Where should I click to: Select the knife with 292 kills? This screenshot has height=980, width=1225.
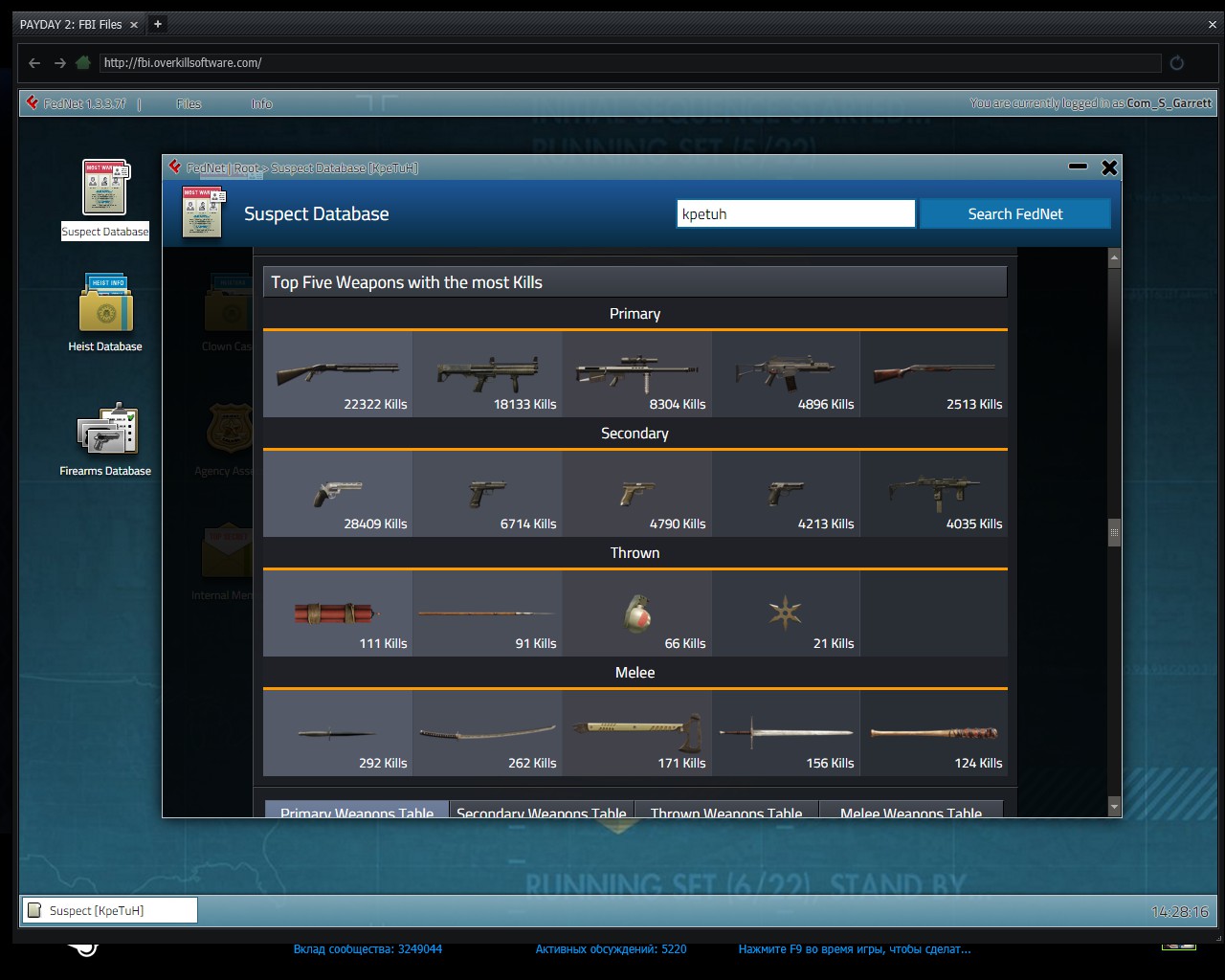click(338, 733)
